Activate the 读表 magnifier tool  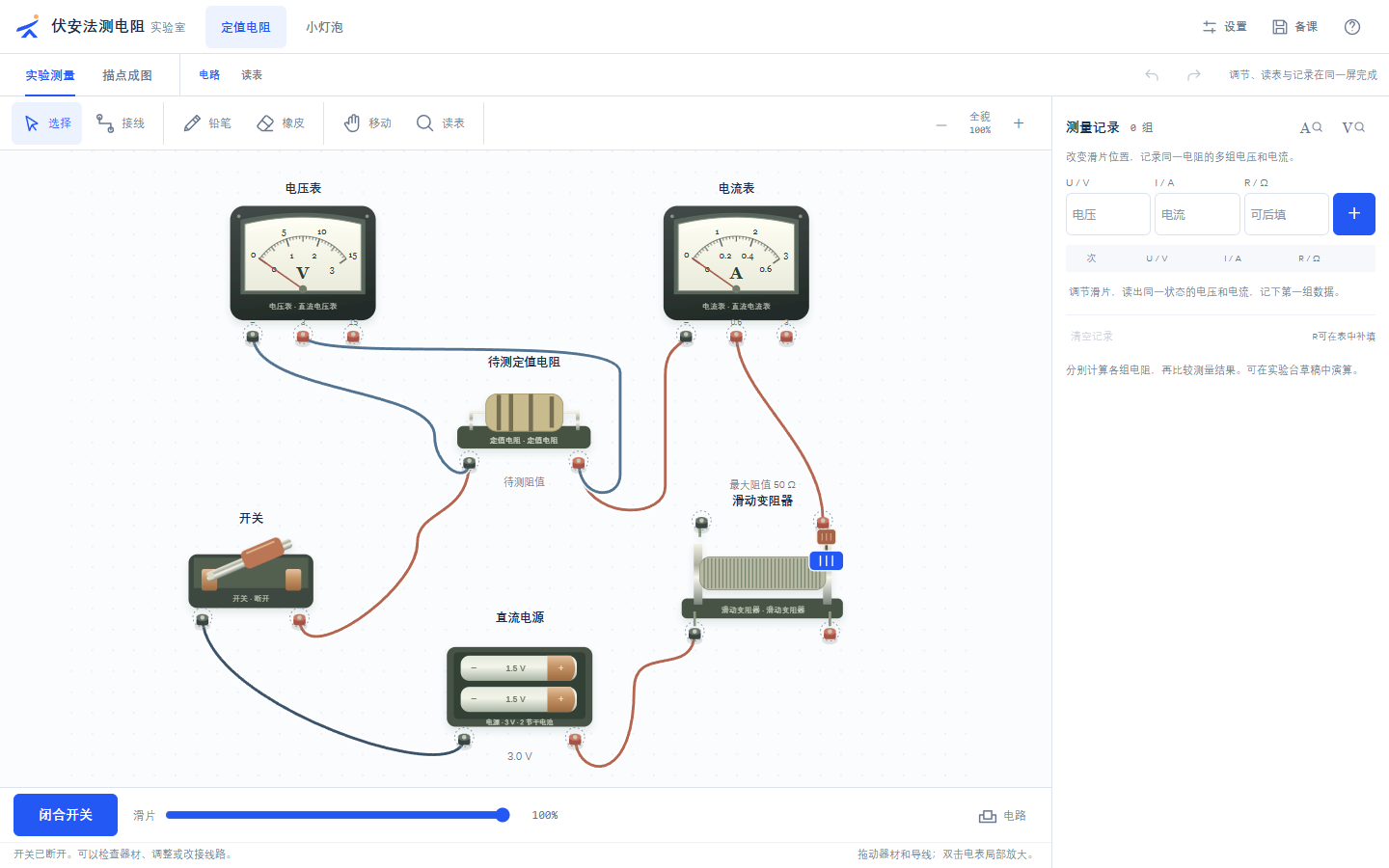[441, 123]
